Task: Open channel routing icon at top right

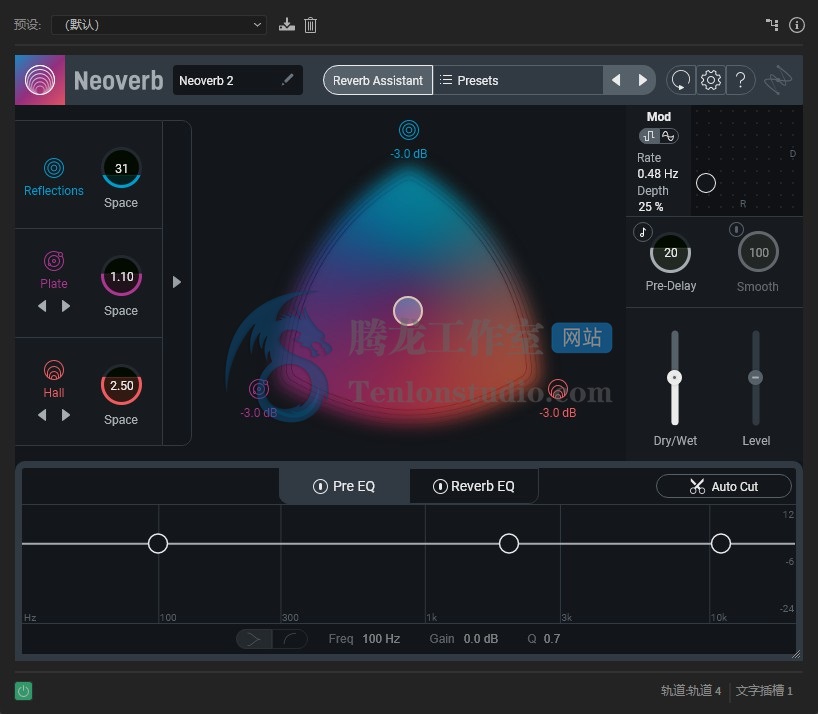Action: (x=772, y=25)
